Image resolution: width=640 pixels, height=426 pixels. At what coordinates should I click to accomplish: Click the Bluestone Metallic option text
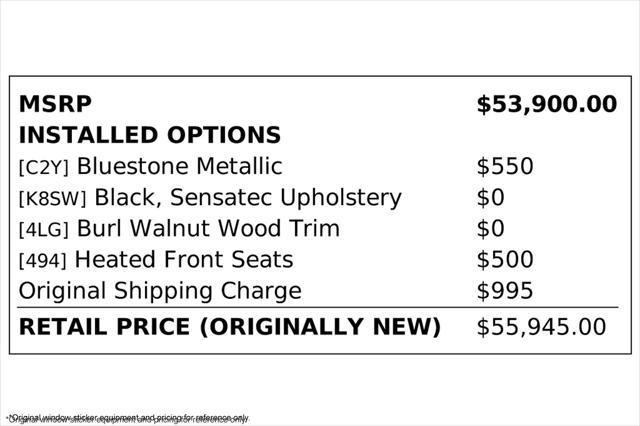[x=179, y=167]
